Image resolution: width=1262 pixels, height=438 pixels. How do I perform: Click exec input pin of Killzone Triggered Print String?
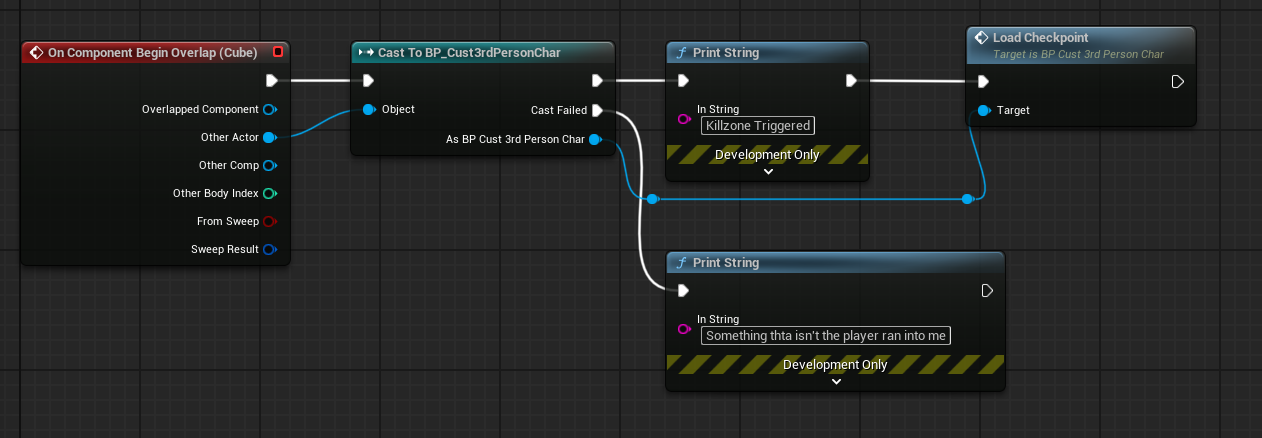[x=683, y=81]
